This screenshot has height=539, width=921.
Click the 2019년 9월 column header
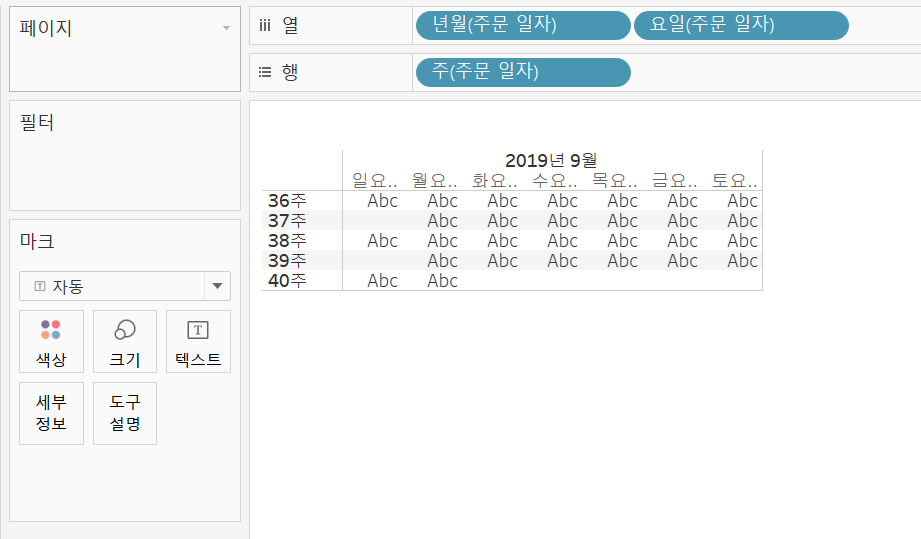click(x=551, y=160)
